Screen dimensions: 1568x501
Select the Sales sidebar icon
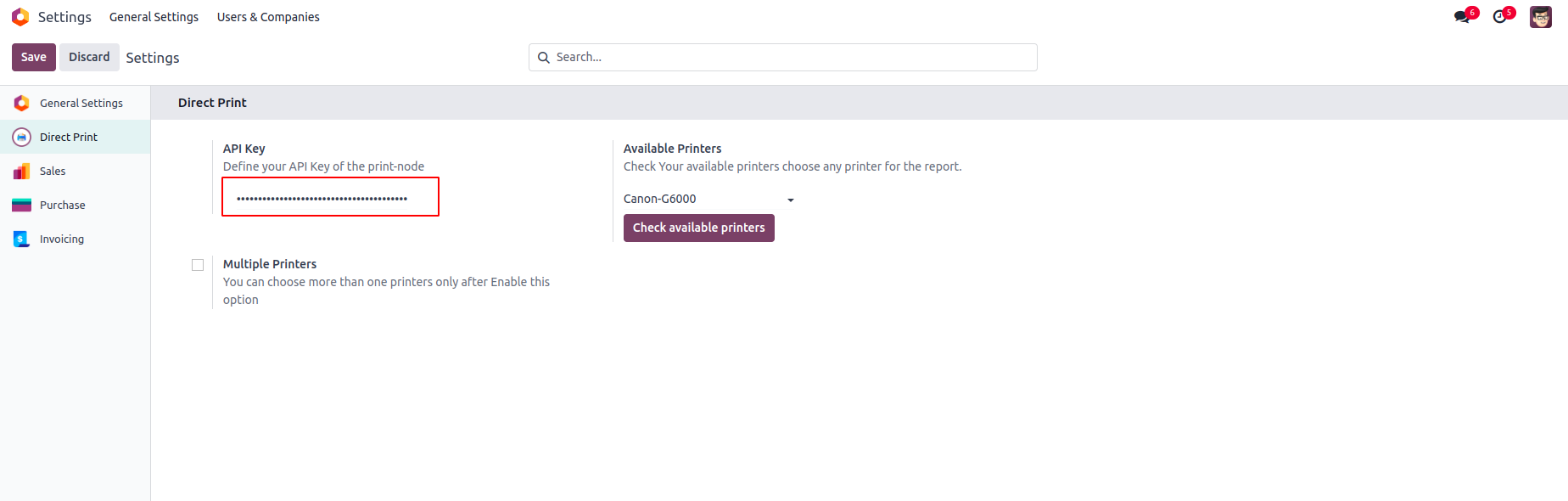[22, 171]
